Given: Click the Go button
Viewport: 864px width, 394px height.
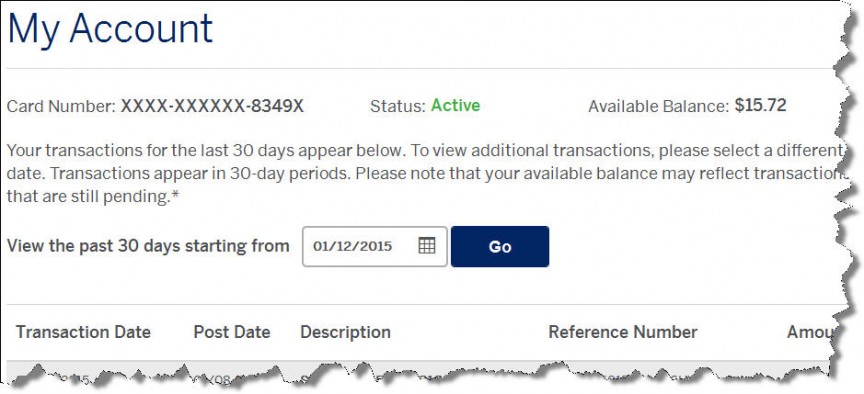Looking at the screenshot, I should click(500, 246).
